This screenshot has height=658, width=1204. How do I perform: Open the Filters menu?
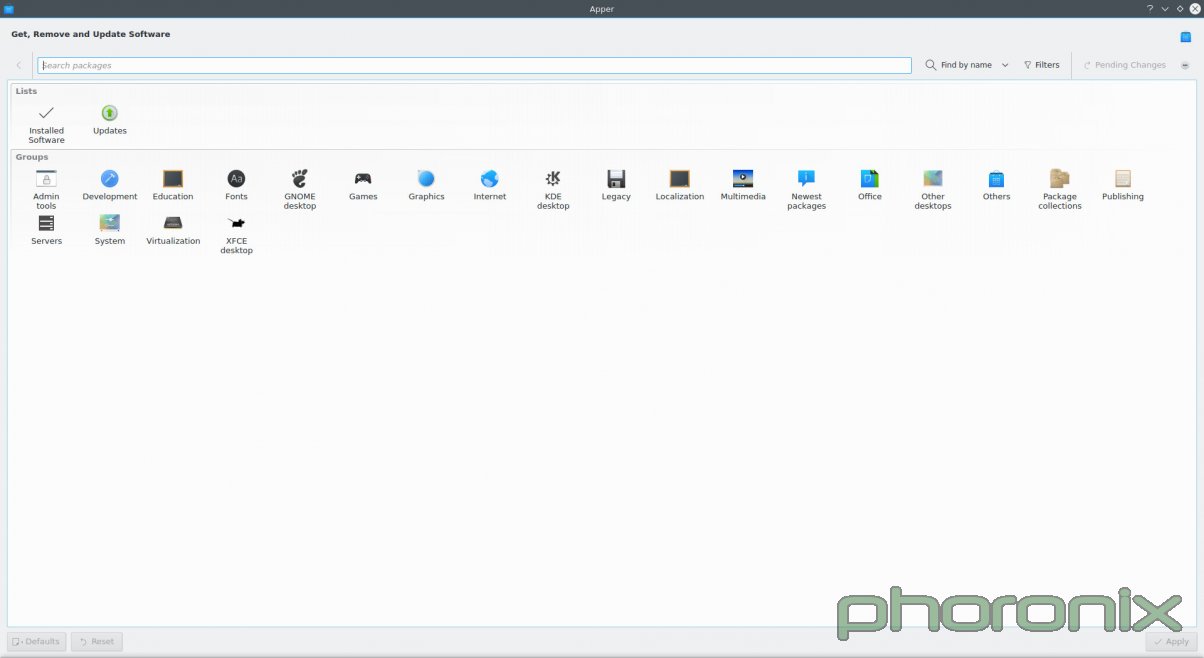click(1042, 64)
